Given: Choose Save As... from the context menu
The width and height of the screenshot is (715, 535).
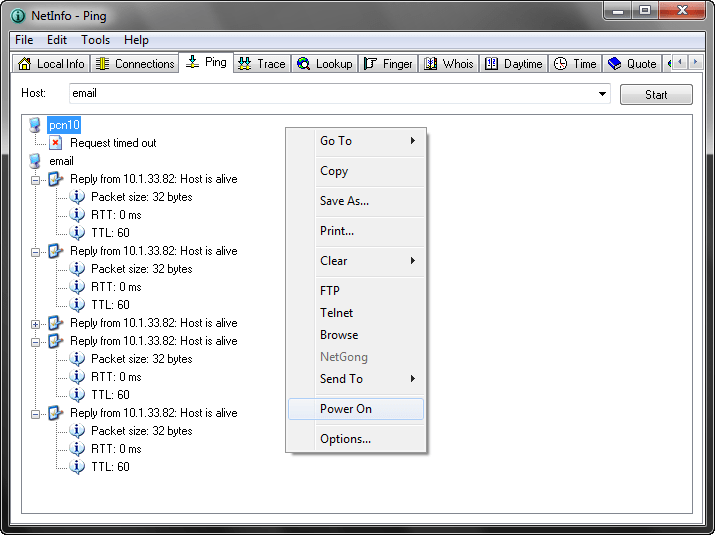Looking at the screenshot, I should pos(356,201).
